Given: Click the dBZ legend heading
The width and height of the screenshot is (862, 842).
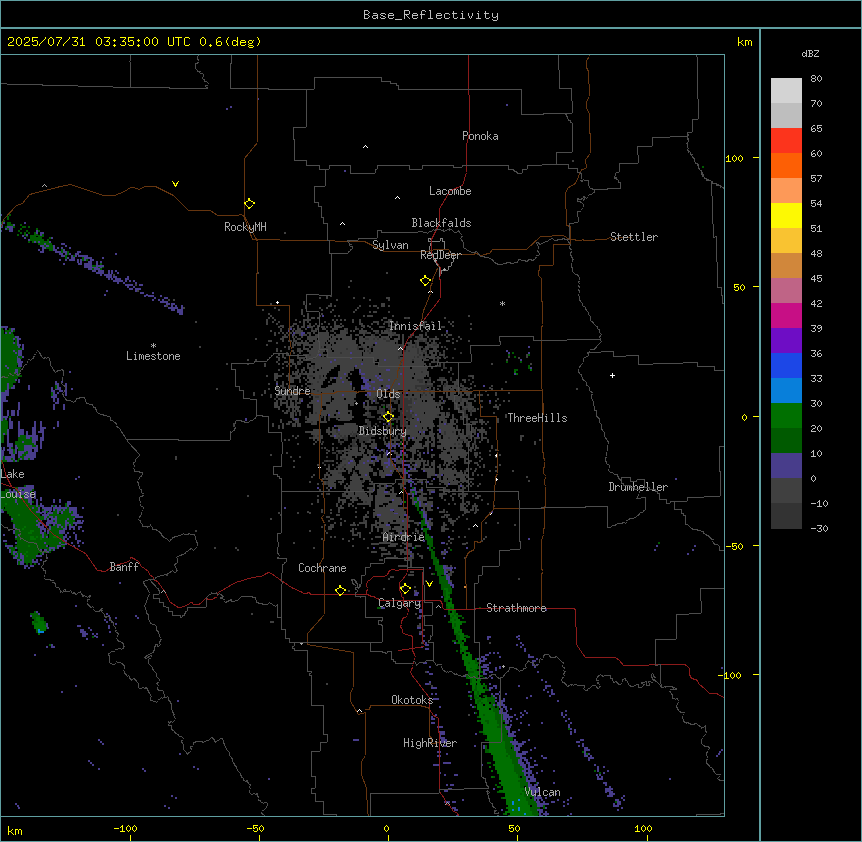Looking at the screenshot, I should (810, 53).
